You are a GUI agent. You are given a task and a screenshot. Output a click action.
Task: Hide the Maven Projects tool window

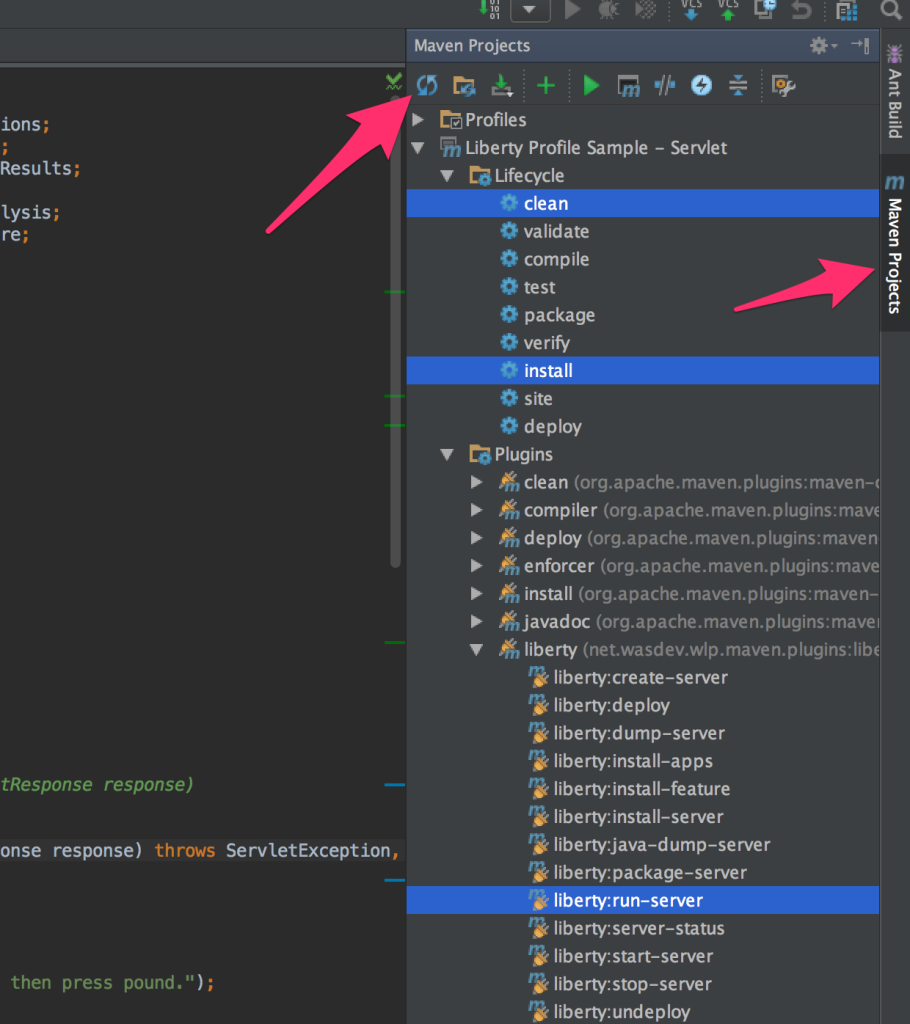tap(860, 46)
